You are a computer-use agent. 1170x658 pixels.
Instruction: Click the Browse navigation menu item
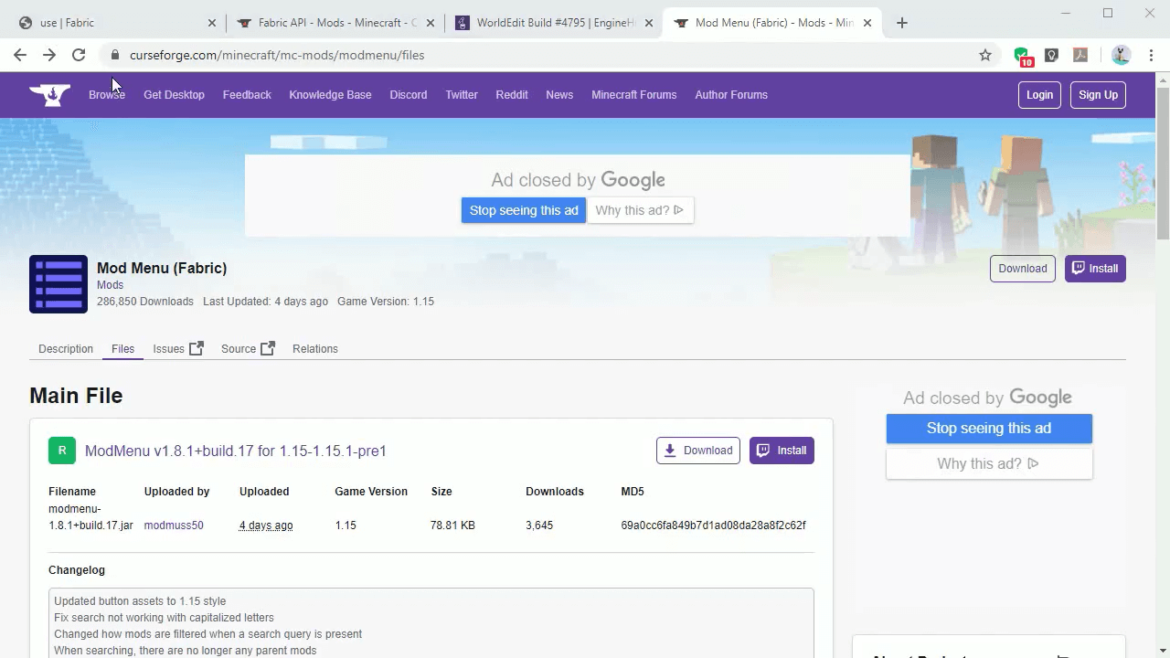point(106,95)
